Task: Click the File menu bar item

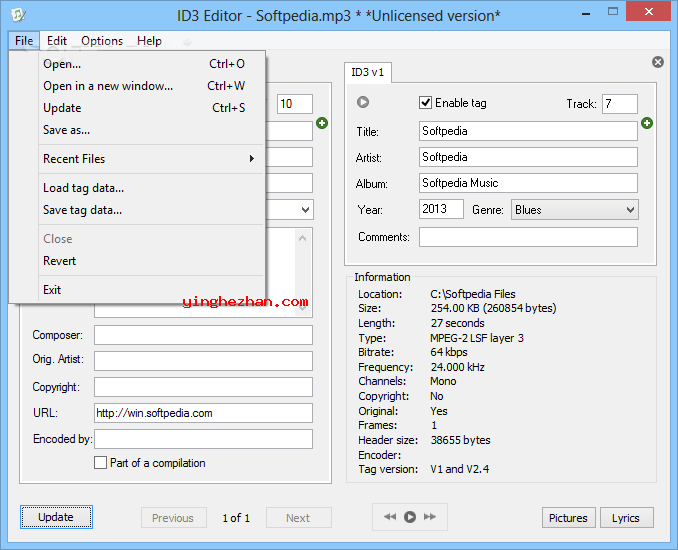Action: 24,41
